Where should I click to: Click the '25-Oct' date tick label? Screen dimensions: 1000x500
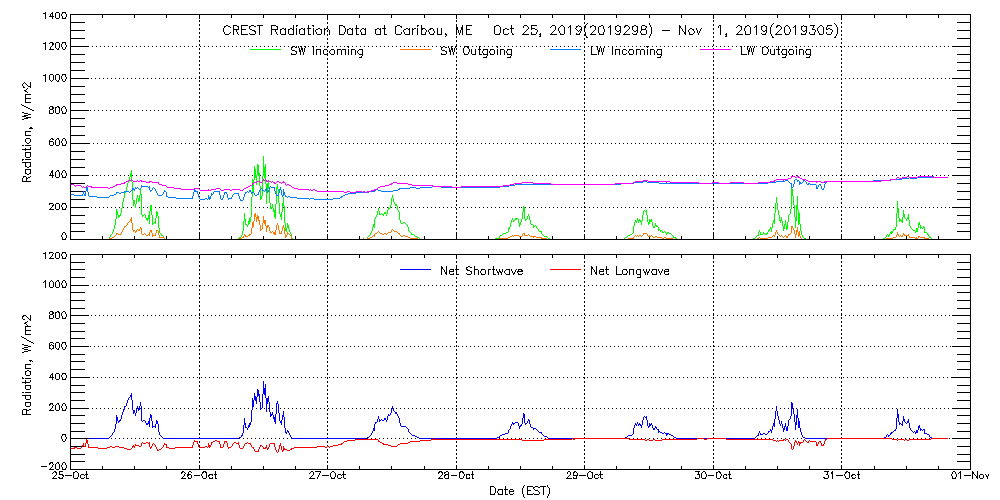[x=73, y=475]
